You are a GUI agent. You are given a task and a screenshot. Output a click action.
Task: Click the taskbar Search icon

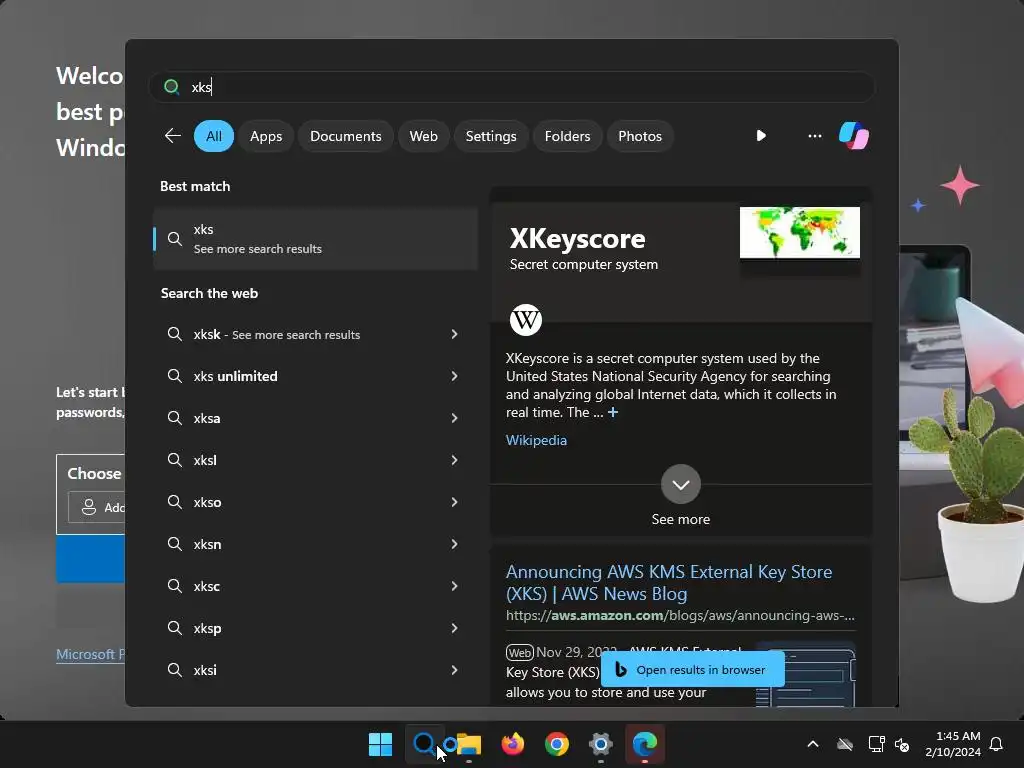click(424, 744)
